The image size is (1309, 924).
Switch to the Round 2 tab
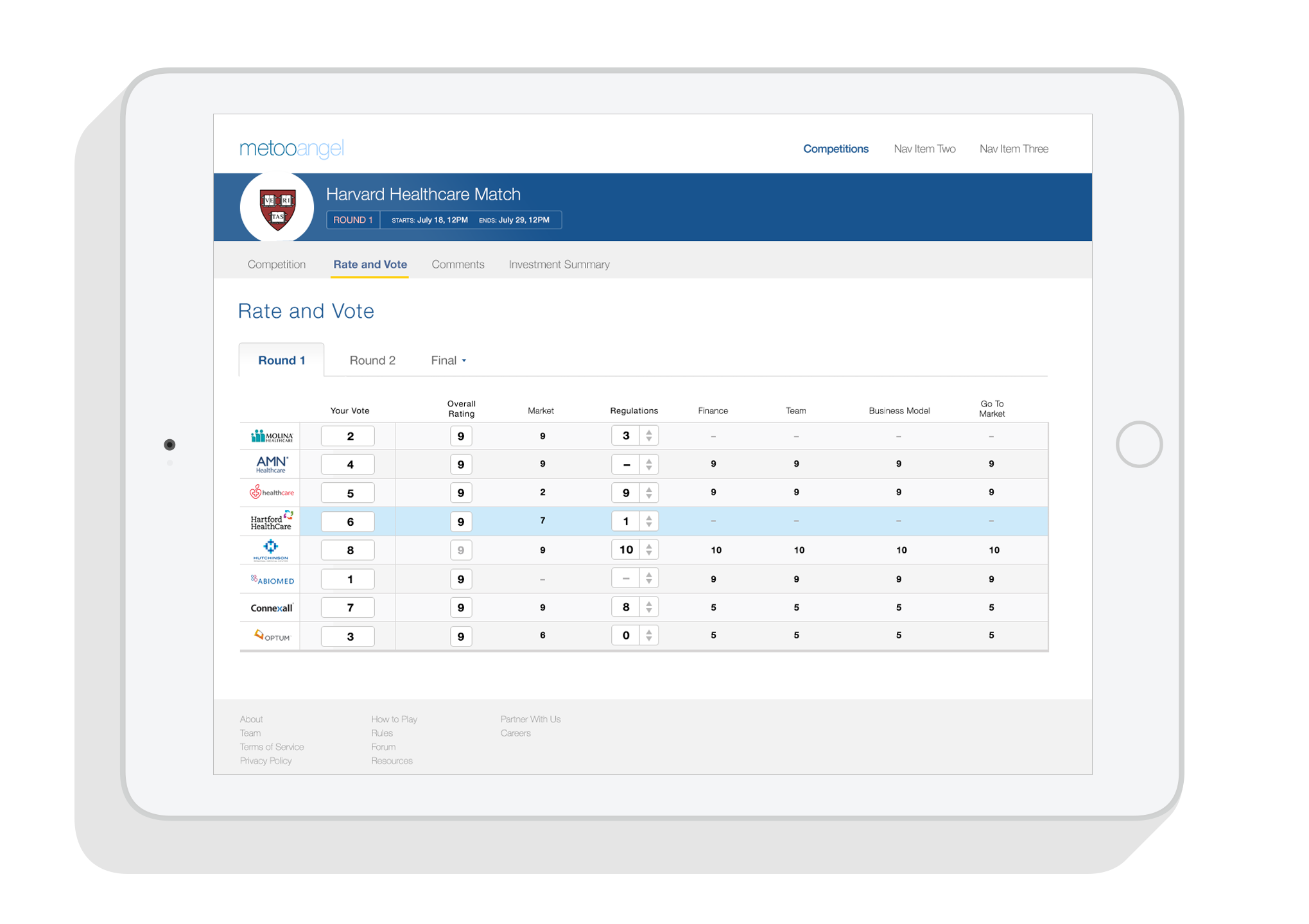[x=372, y=360]
